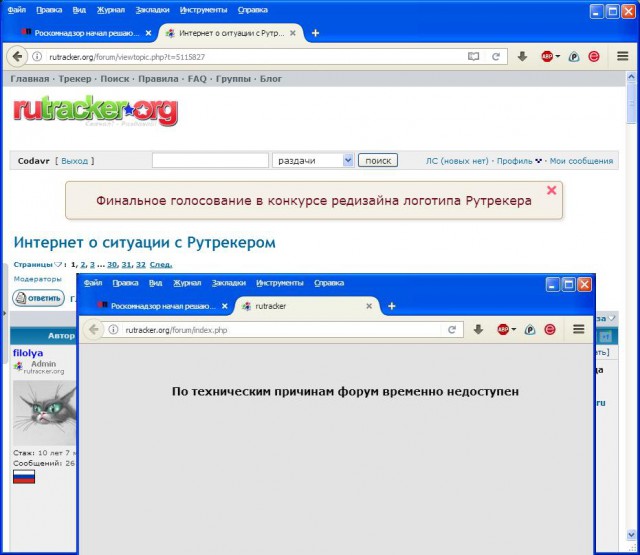Open downloads arrow in rear window toolbar
The height and width of the screenshot is (555, 640).
(522, 56)
